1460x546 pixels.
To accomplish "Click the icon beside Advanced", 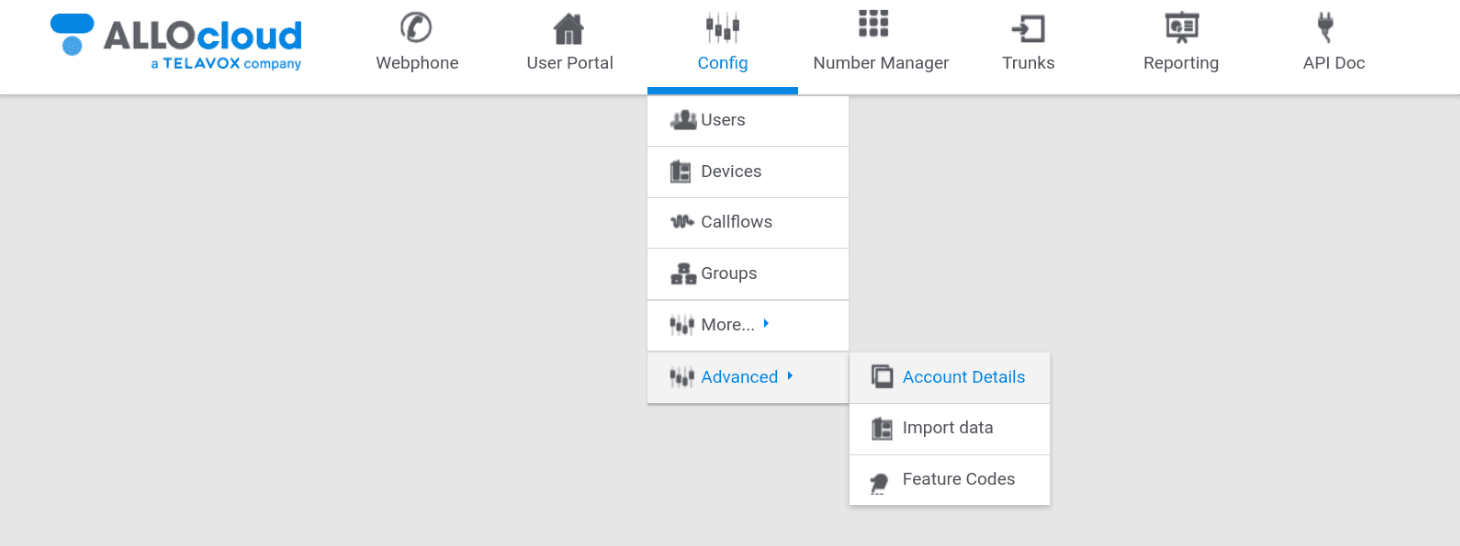I will click(x=682, y=377).
